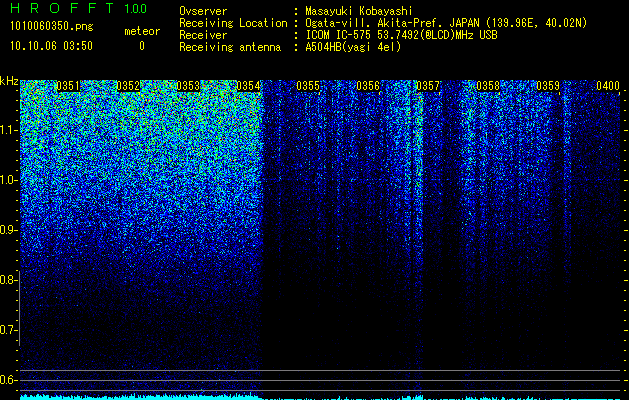The width and height of the screenshot is (629, 400).
Task: Click the meteor label
Action: 142,31
